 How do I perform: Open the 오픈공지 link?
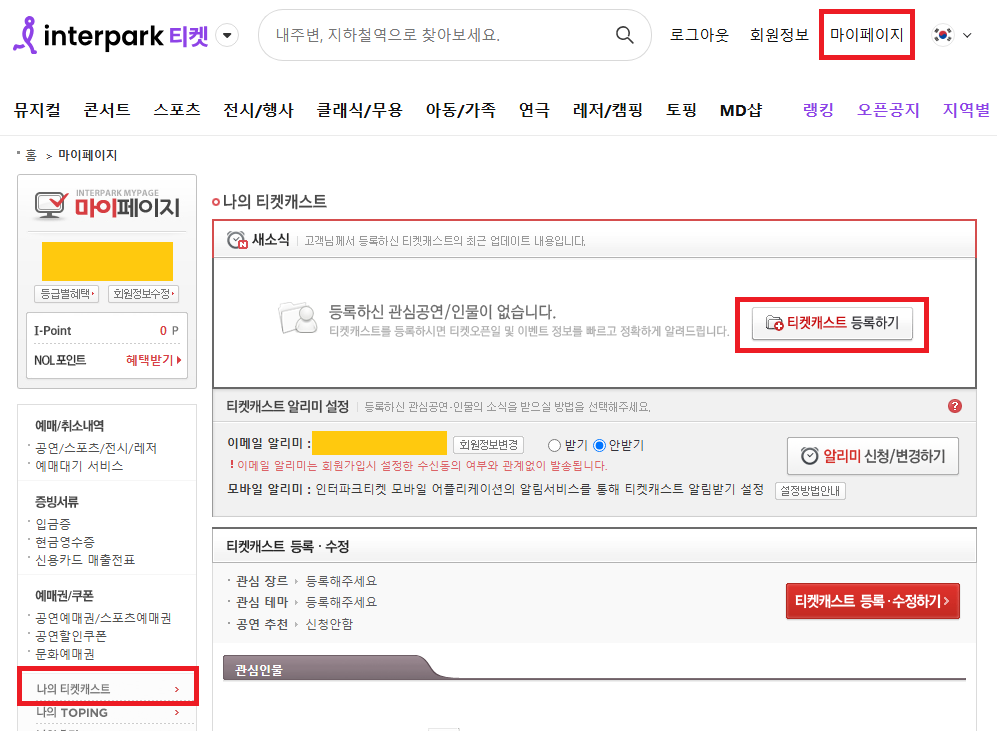pyautogui.click(x=888, y=110)
